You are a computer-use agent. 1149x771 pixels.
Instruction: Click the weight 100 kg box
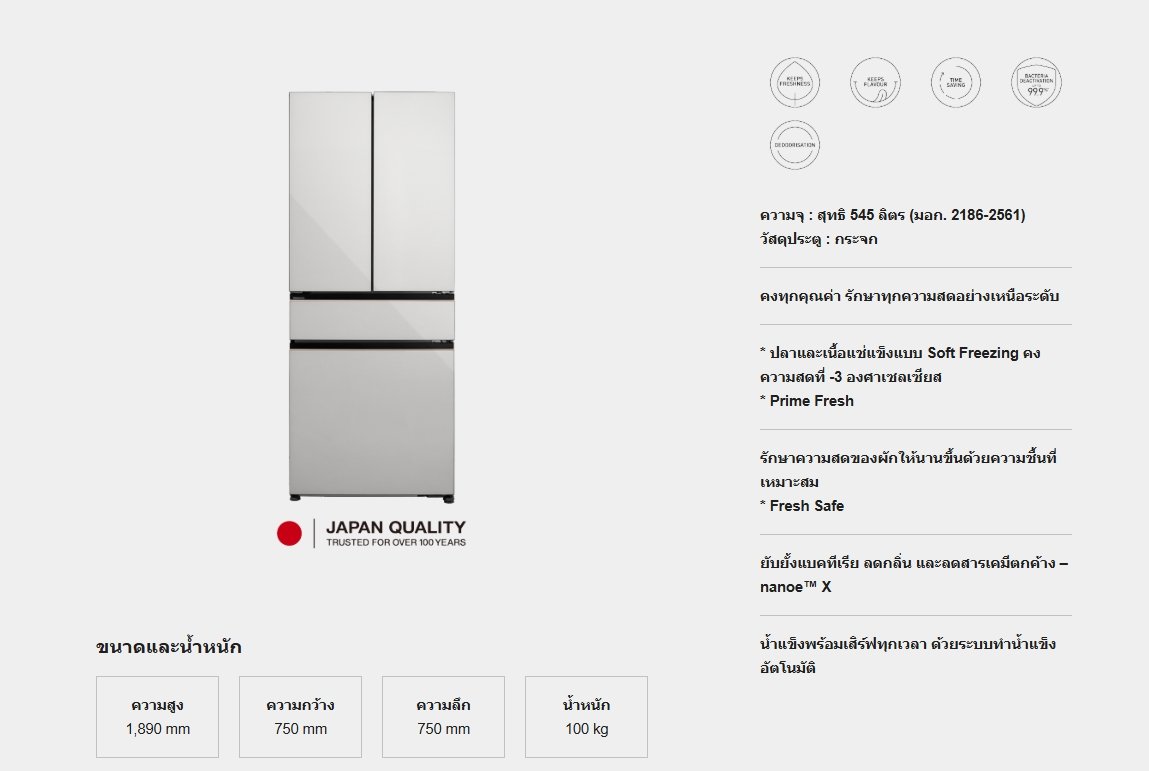click(586, 717)
